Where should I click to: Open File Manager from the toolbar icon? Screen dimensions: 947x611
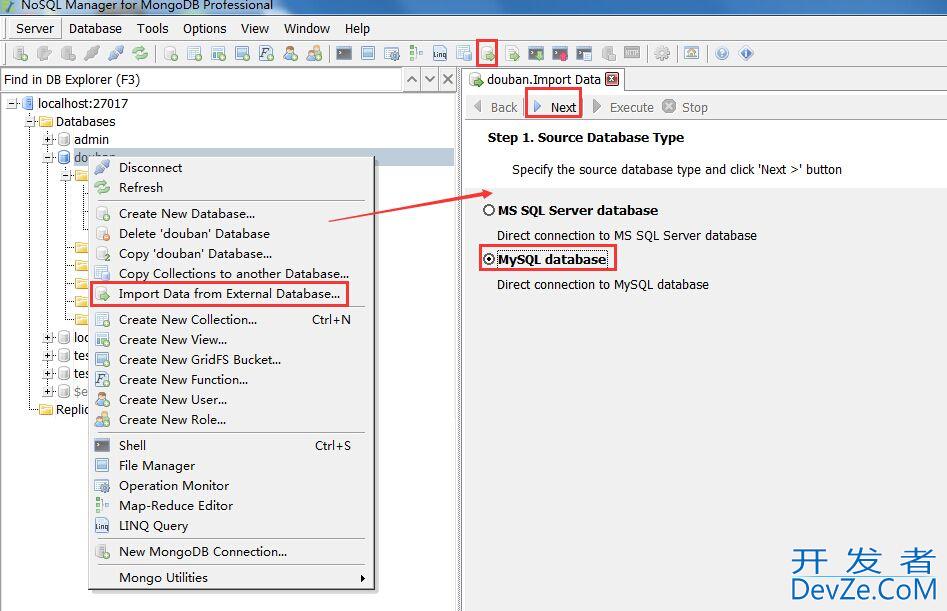pos(368,54)
